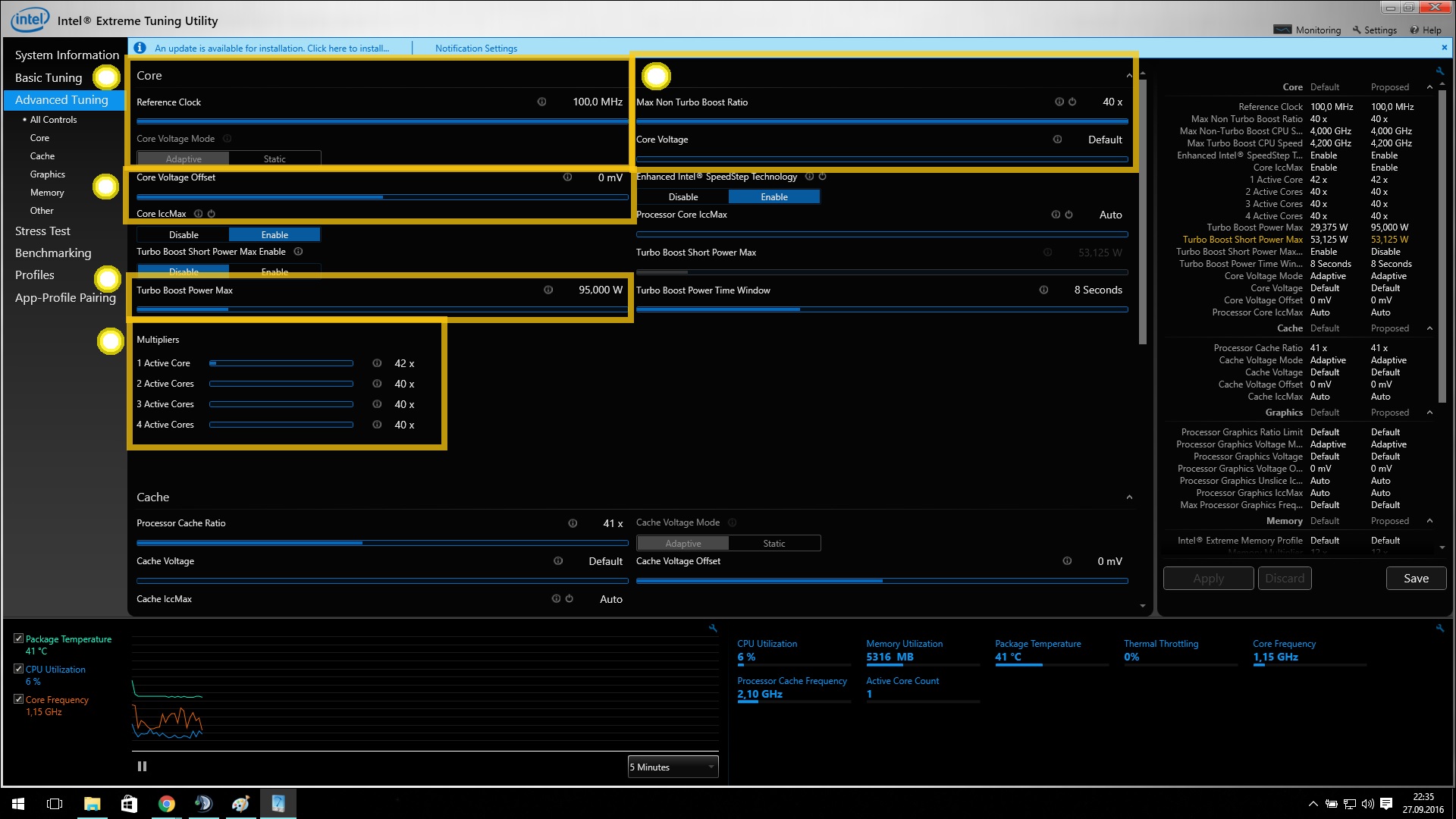Image resolution: width=1456 pixels, height=819 pixels.
Task: Click the wrench icon atop the proposed settings panel
Action: pos(1439,71)
